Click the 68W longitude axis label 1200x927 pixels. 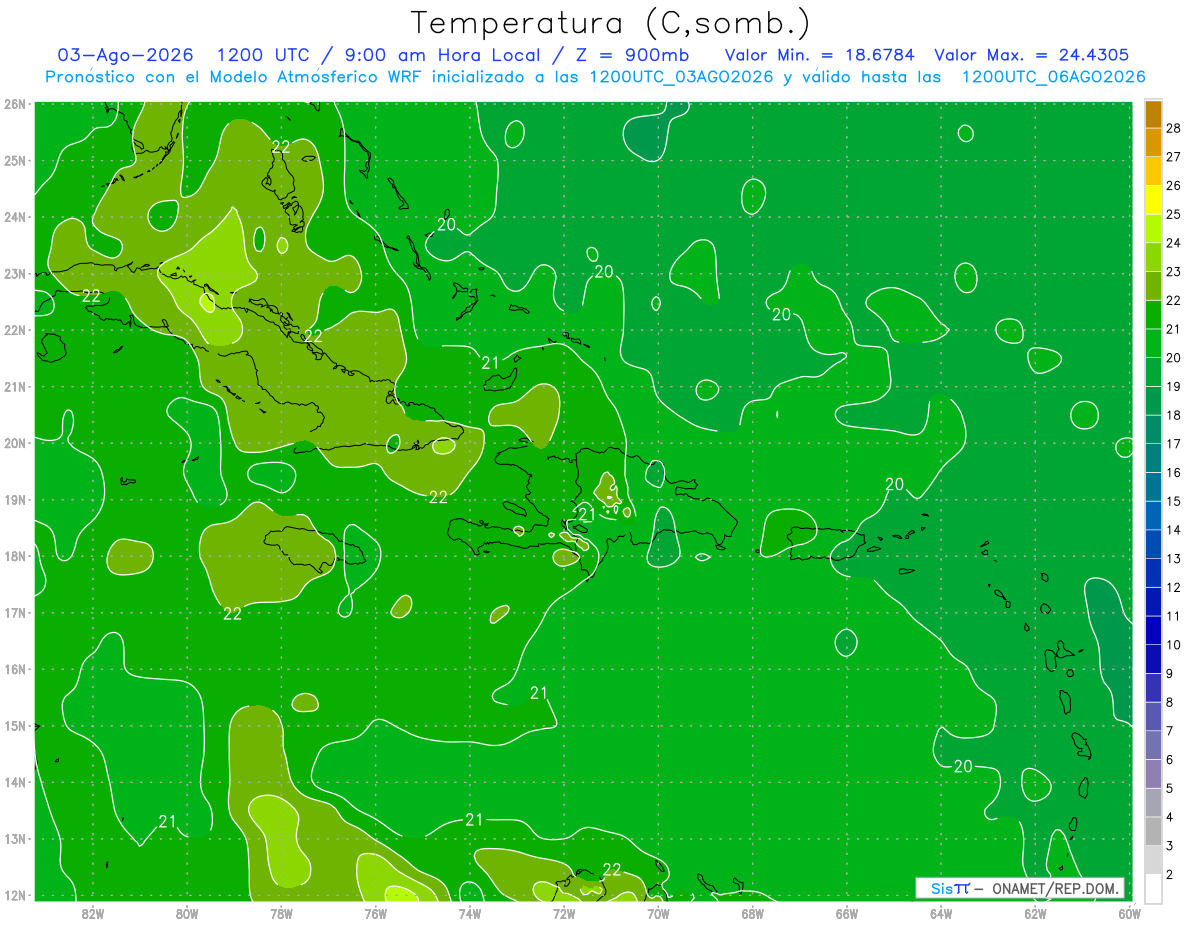pos(752,912)
